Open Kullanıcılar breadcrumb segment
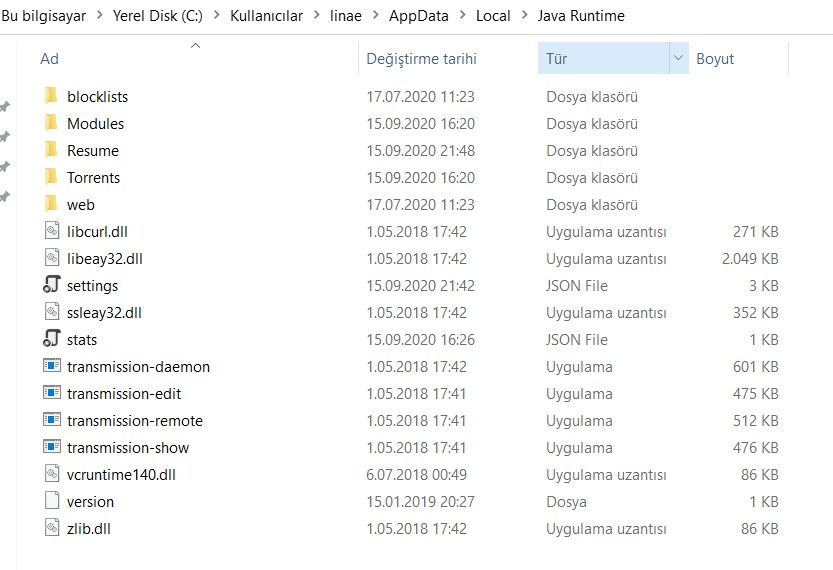Image resolution: width=833 pixels, height=570 pixels. coord(266,16)
